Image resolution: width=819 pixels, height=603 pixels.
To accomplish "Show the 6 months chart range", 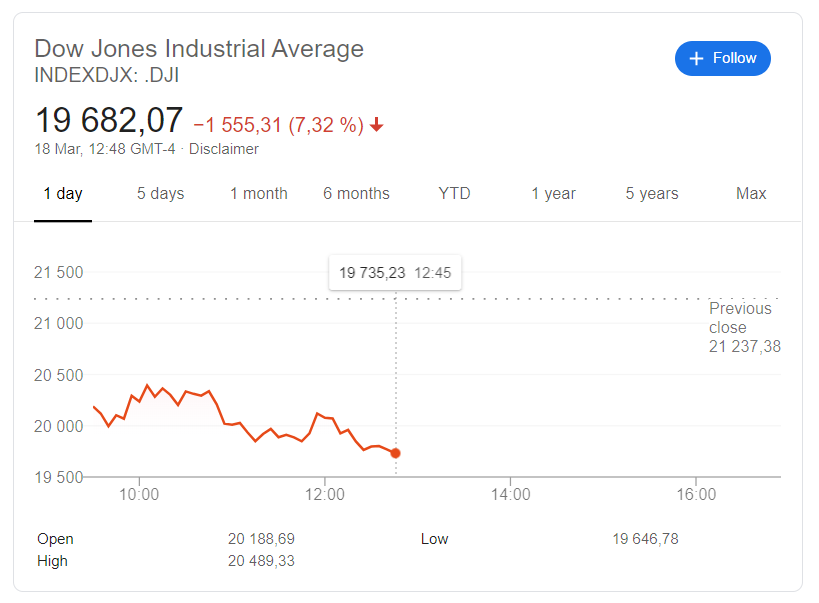I will [x=356, y=194].
